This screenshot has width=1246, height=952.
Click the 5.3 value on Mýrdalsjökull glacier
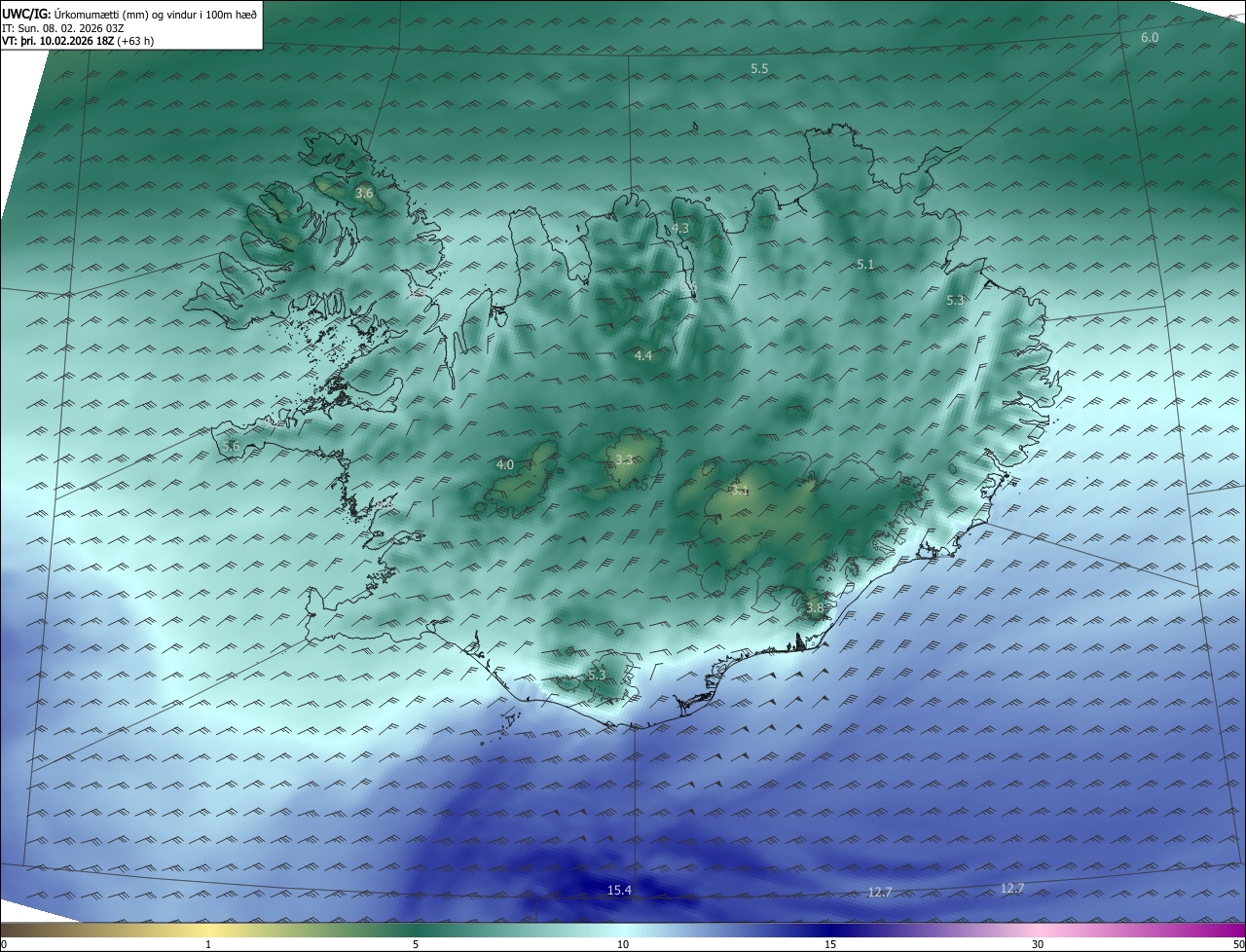597,675
